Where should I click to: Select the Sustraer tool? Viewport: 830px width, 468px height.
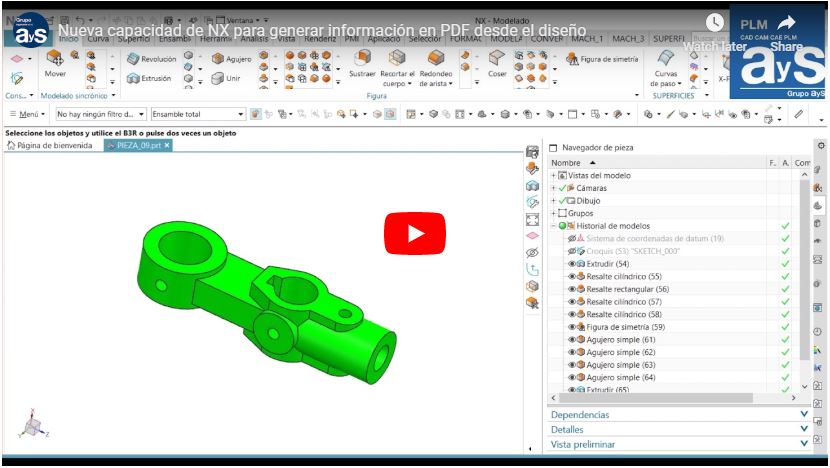[x=362, y=62]
